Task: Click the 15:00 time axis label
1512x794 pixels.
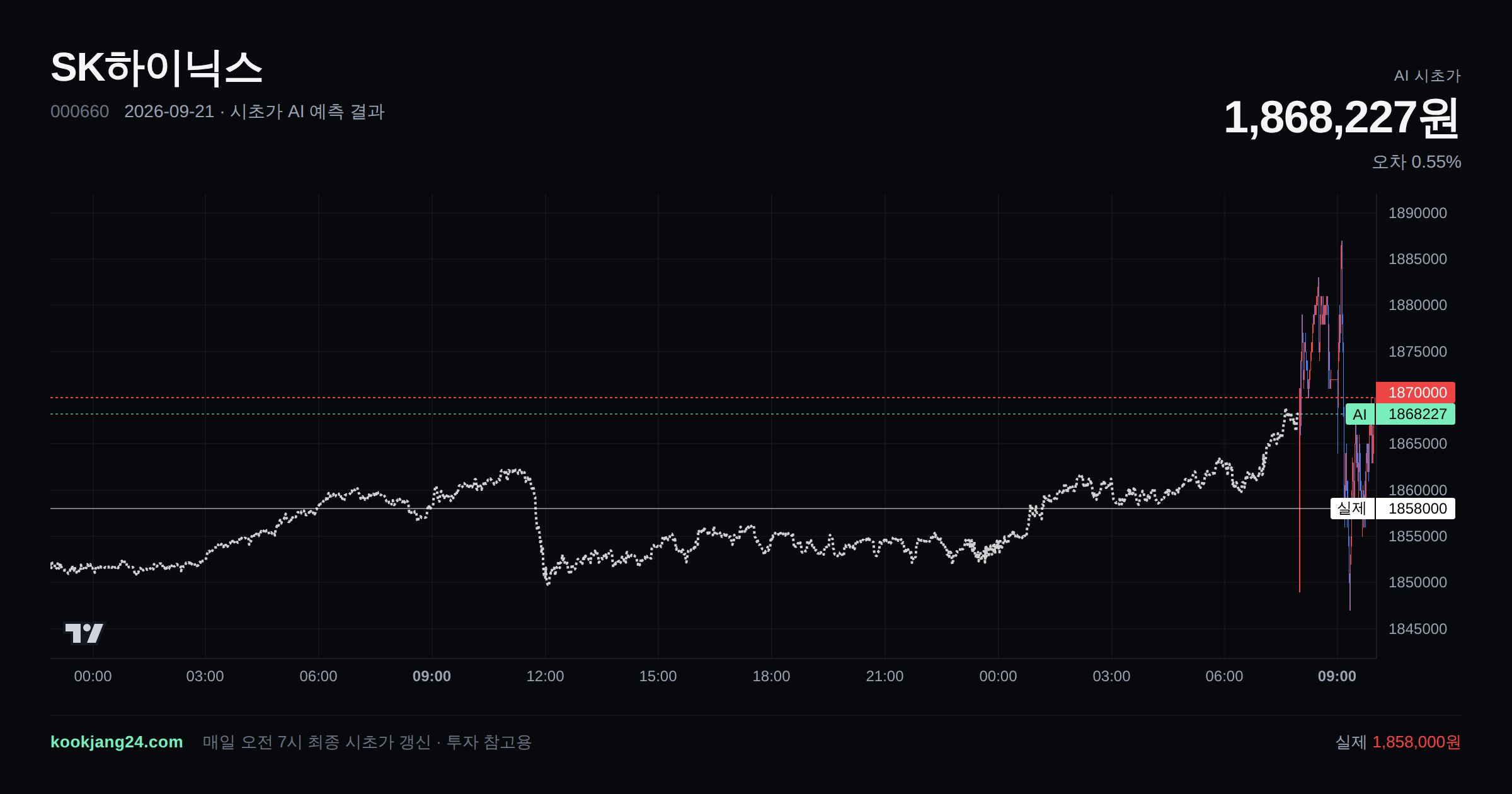Action: click(x=658, y=676)
